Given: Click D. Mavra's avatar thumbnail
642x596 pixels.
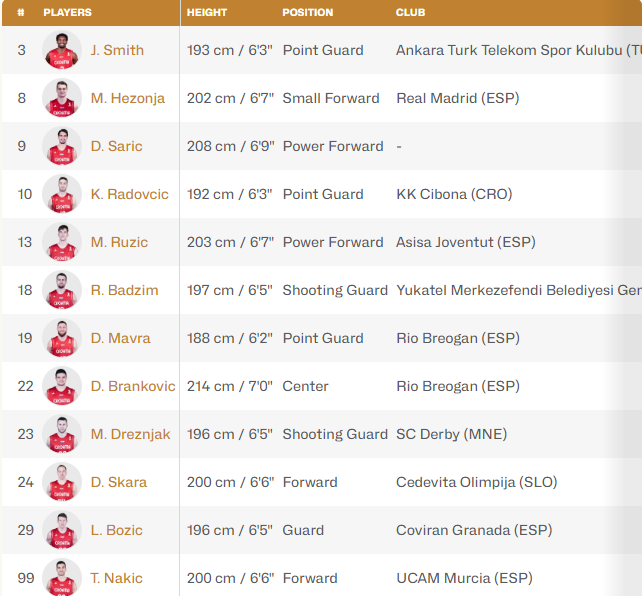Looking at the screenshot, I should 62,338.
